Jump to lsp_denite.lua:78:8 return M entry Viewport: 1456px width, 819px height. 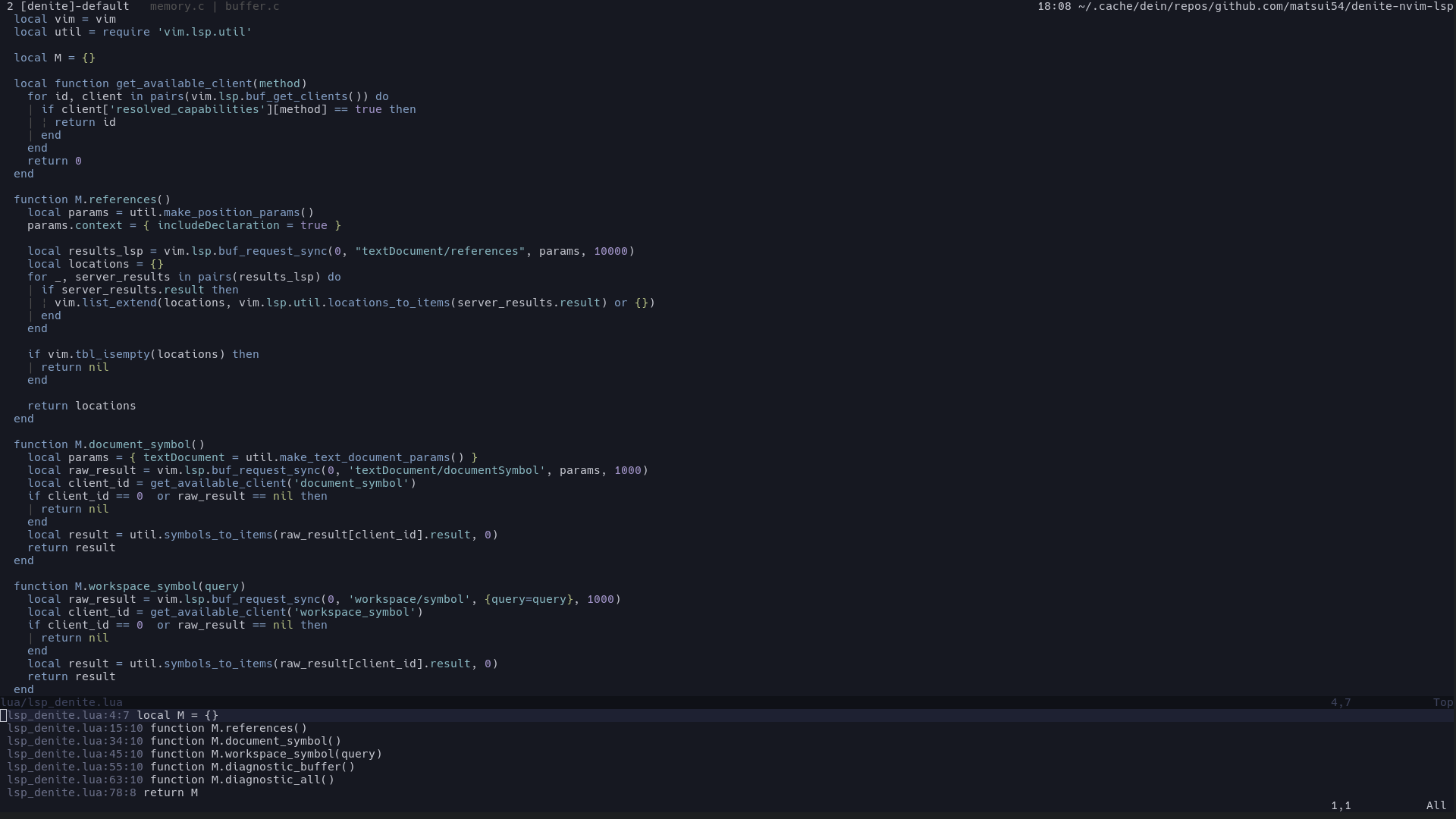pos(102,792)
